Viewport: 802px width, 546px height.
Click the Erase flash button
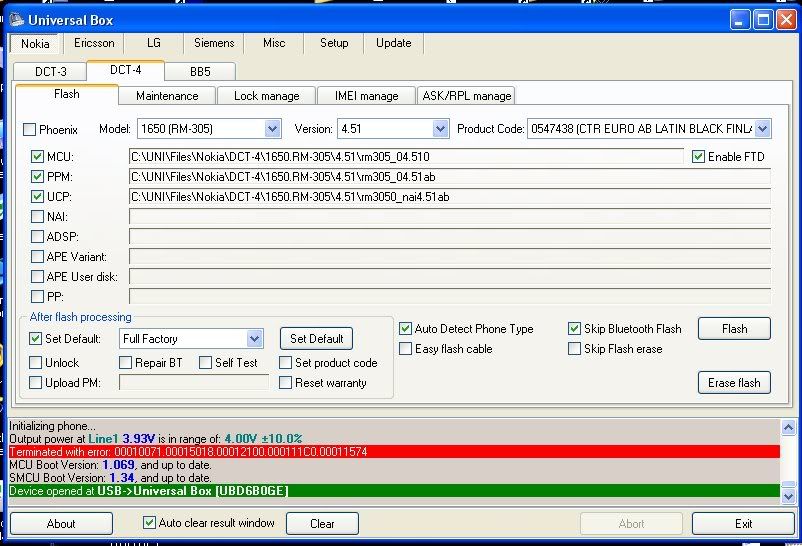click(734, 383)
